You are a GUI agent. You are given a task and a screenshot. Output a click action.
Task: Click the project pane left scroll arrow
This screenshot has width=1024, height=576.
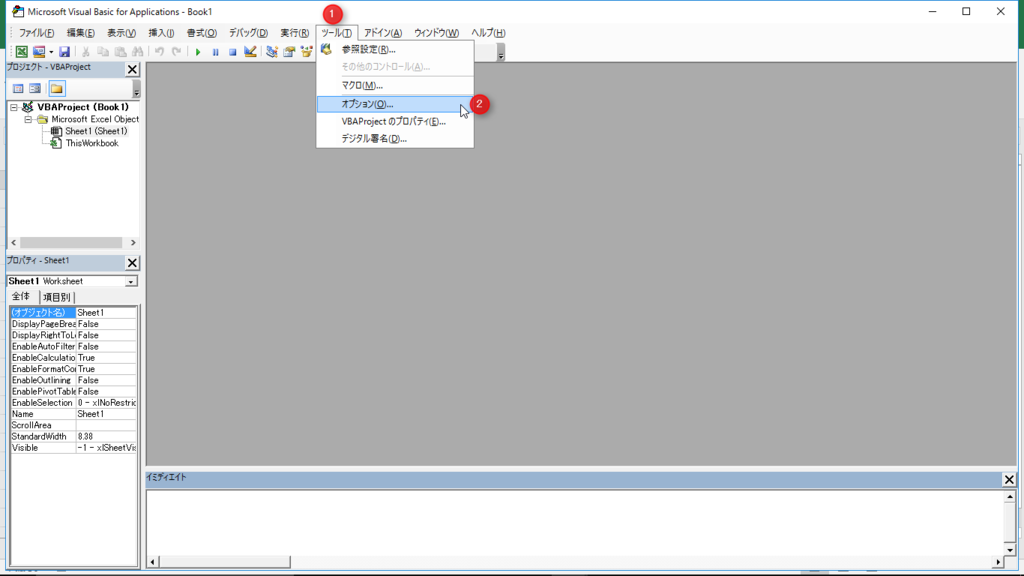point(14,243)
